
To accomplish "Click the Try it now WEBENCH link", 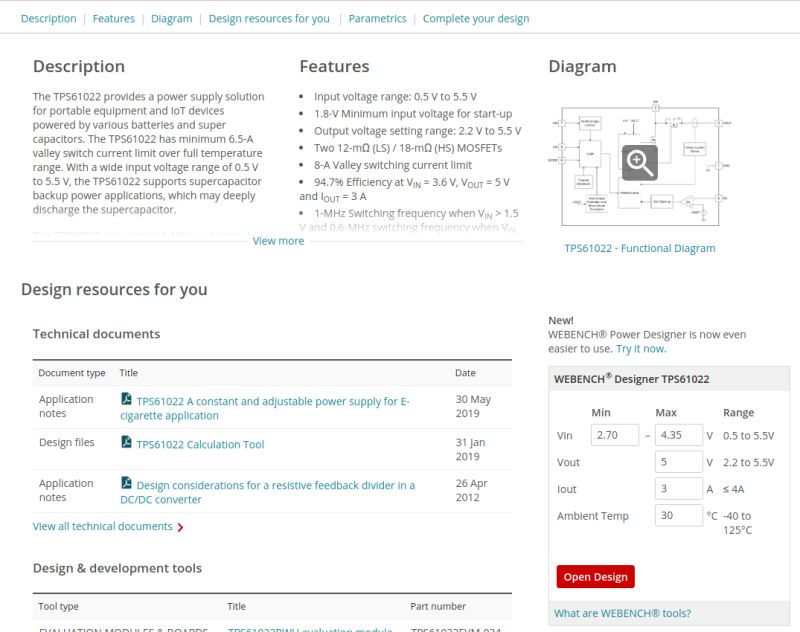I will tap(641, 349).
